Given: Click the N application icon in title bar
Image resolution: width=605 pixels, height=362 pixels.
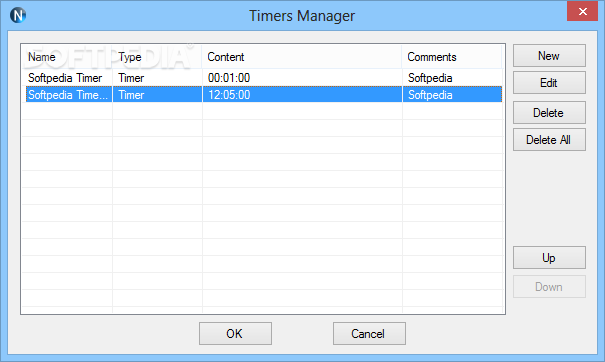Looking at the screenshot, I should coord(18,15).
